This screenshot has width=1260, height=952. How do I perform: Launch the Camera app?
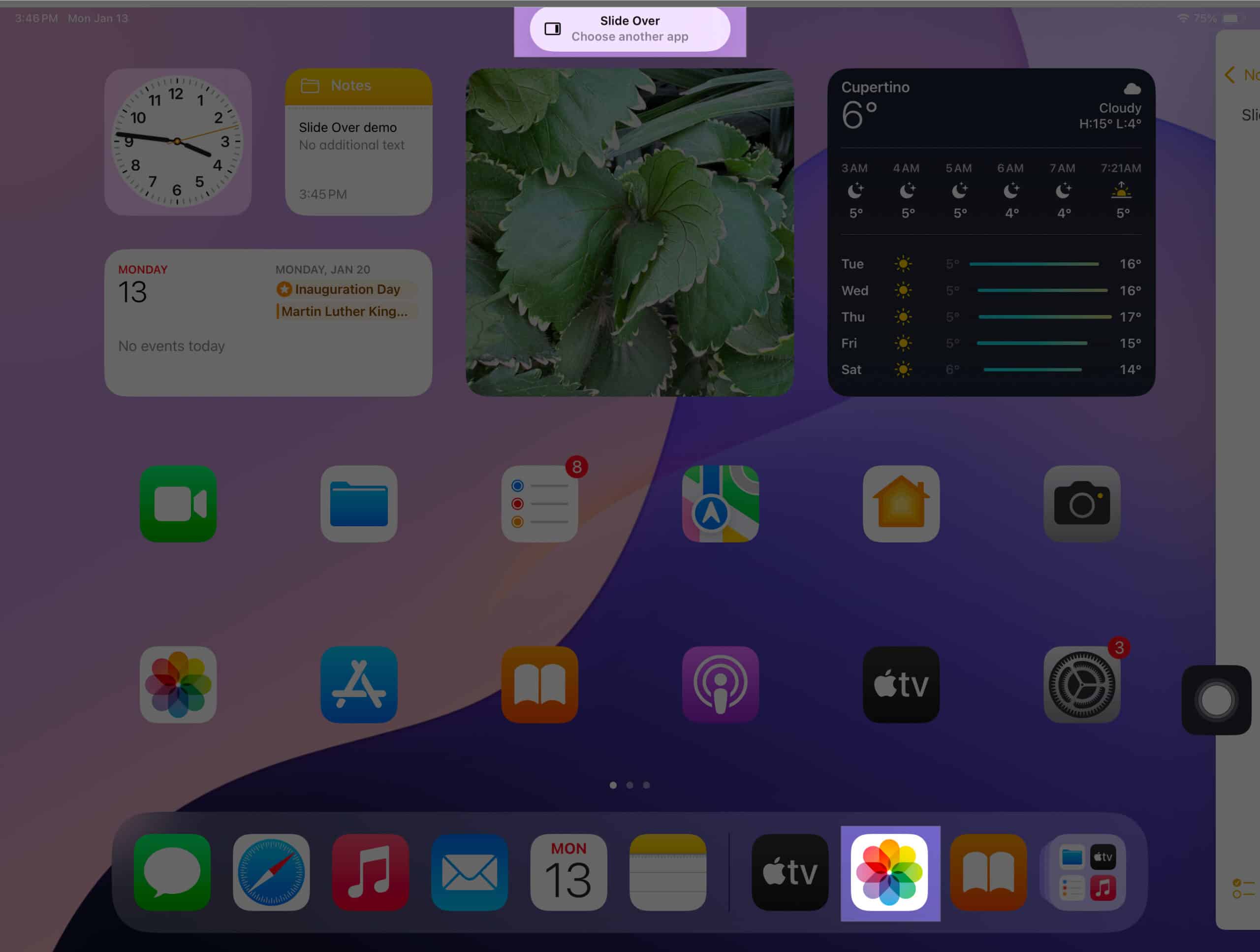(1082, 504)
